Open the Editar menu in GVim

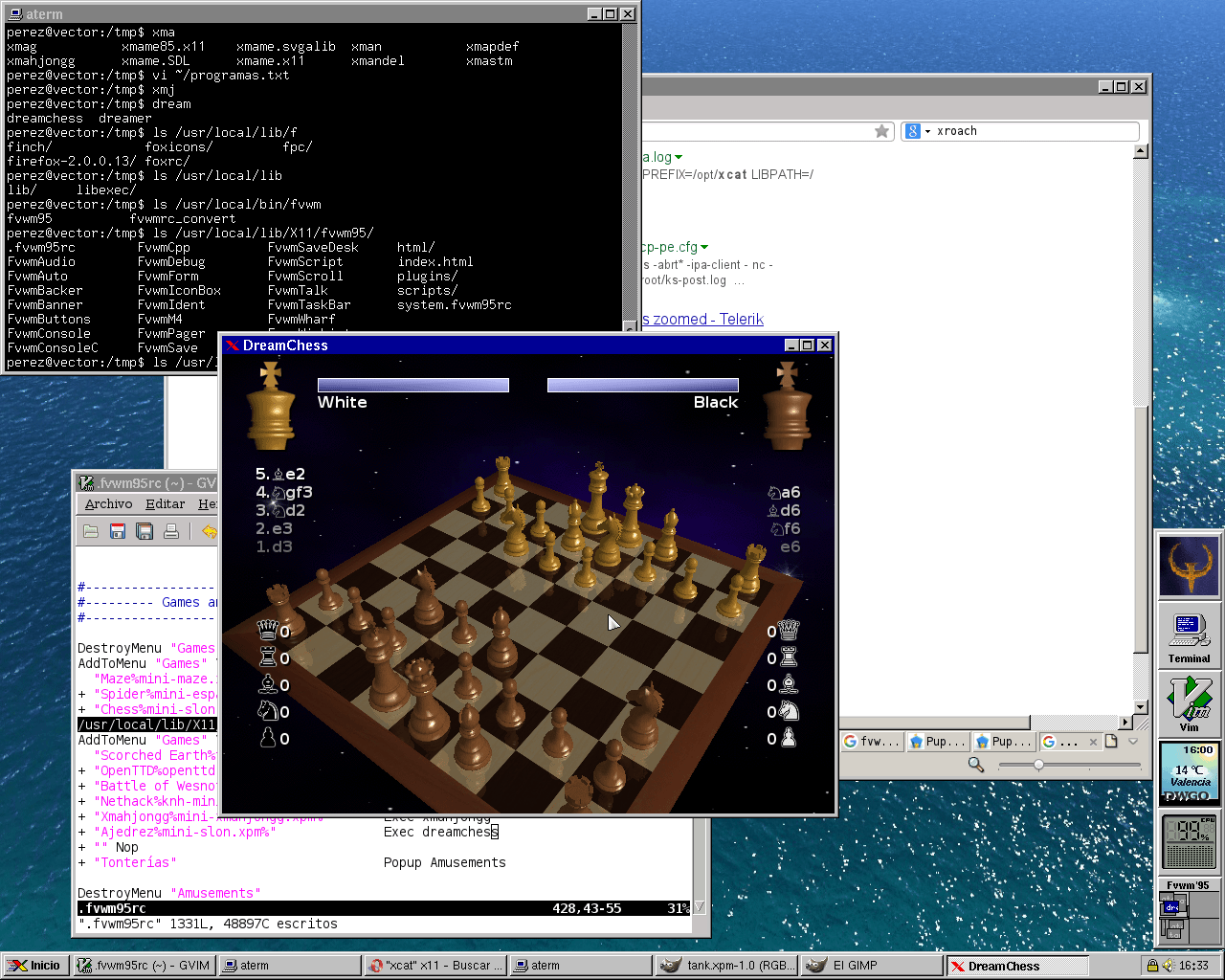pos(165,504)
